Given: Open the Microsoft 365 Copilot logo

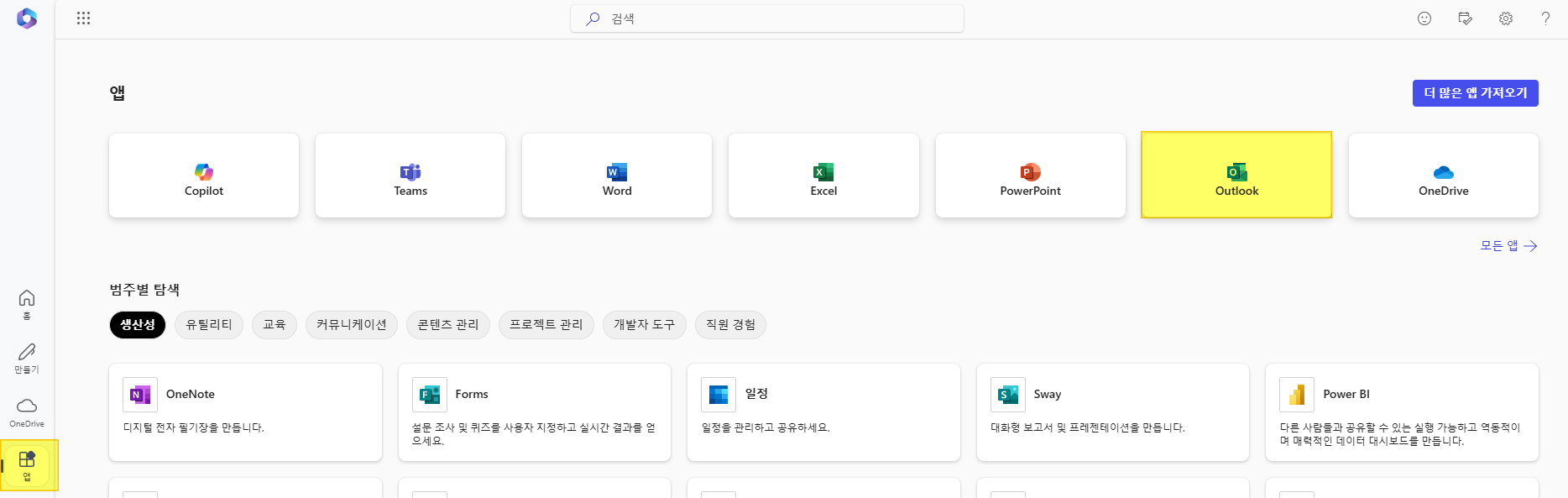Looking at the screenshot, I should [27, 18].
